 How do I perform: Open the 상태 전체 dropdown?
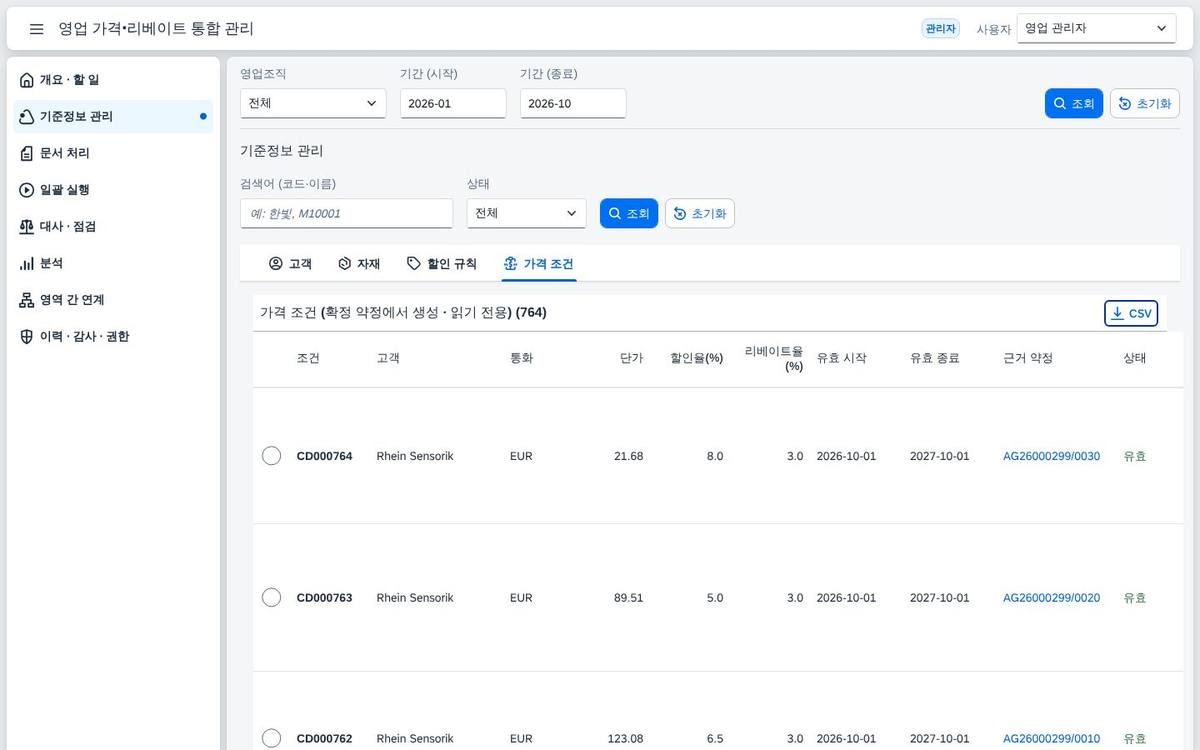point(526,213)
